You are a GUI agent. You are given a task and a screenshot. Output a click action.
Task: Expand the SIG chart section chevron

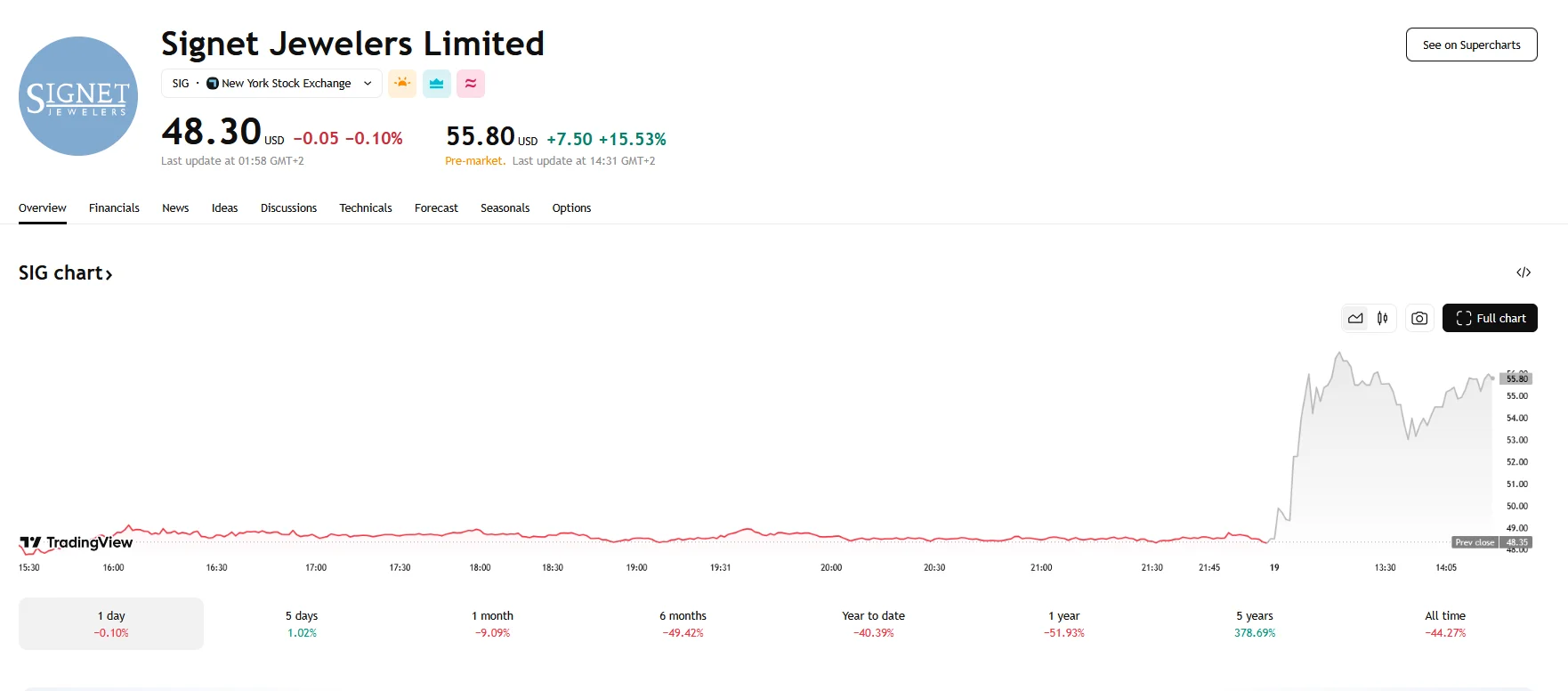(x=108, y=274)
